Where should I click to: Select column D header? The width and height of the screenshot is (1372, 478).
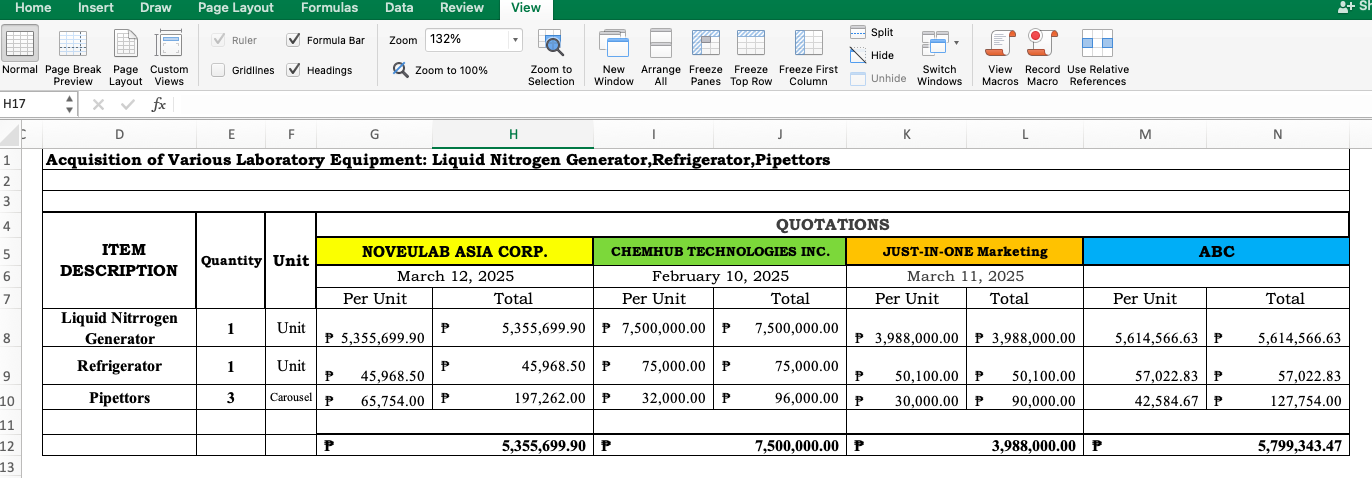(119, 134)
